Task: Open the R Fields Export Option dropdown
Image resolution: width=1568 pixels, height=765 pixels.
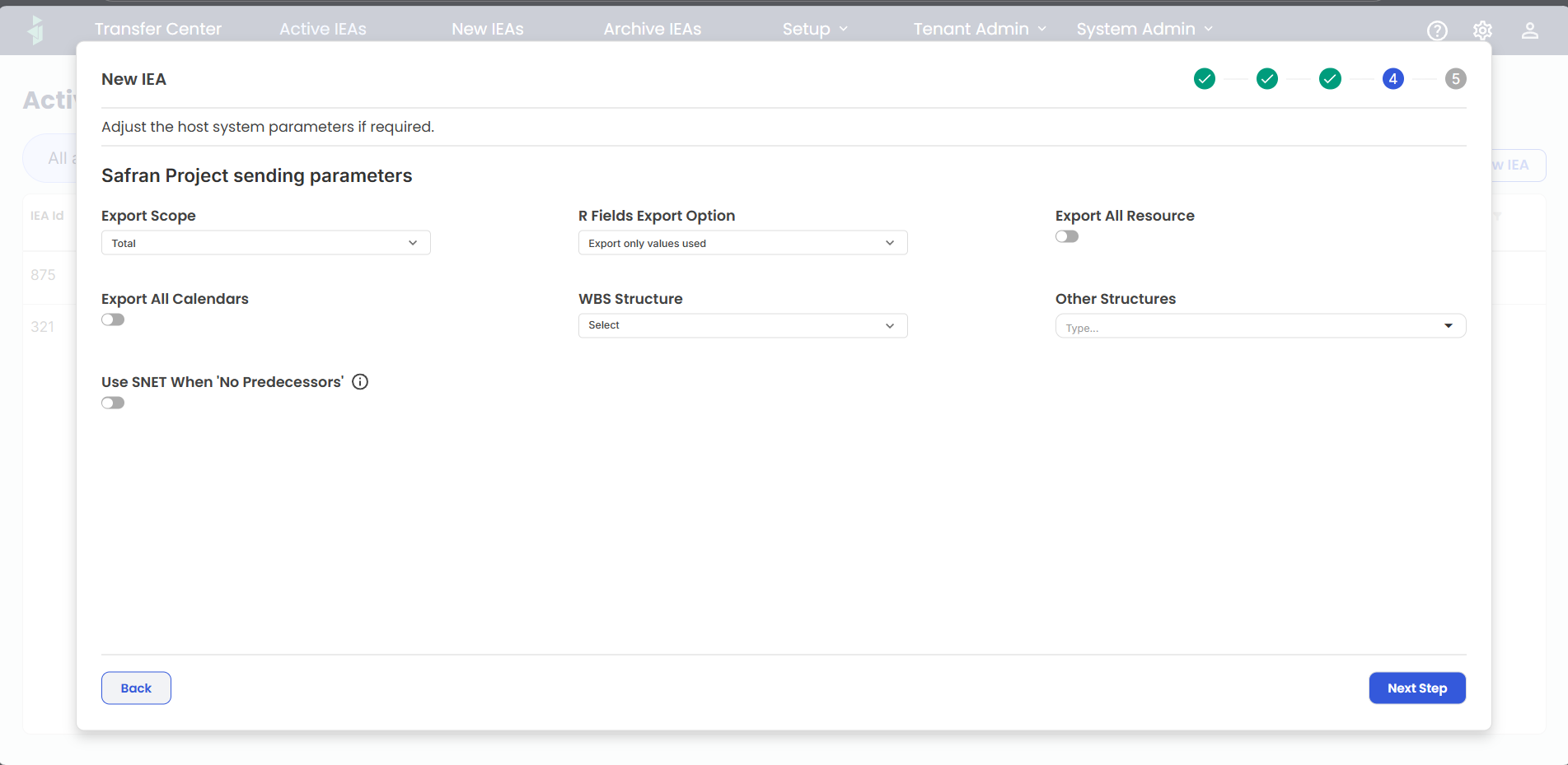Action: tap(743, 243)
